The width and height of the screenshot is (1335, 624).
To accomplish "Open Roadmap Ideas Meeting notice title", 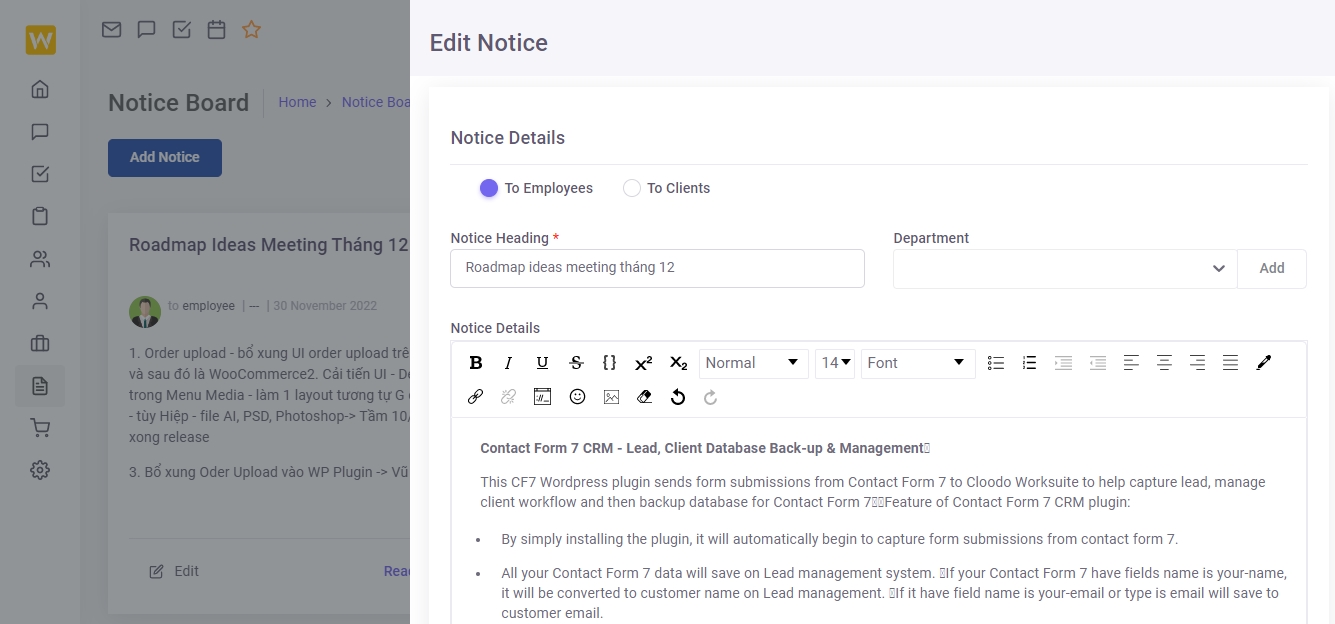I will coord(268,245).
